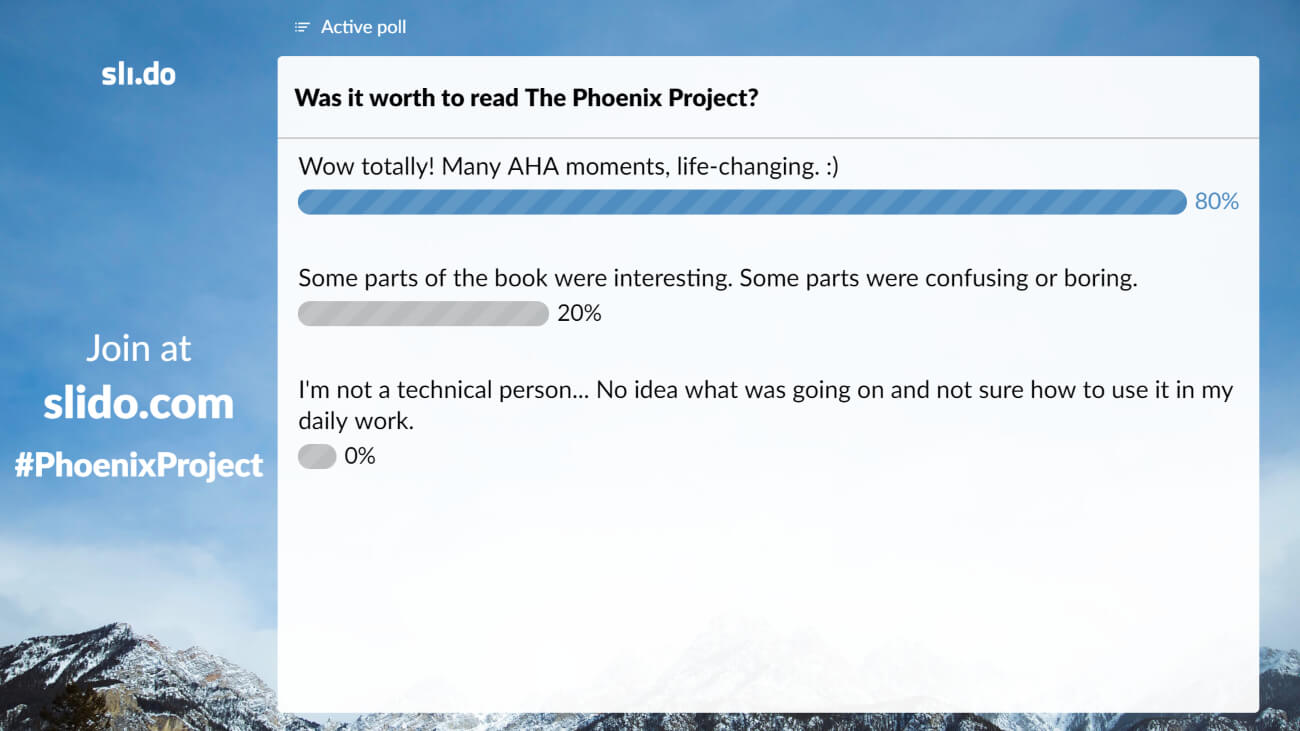Click the #PhoenixProject event hashtag

click(x=138, y=465)
